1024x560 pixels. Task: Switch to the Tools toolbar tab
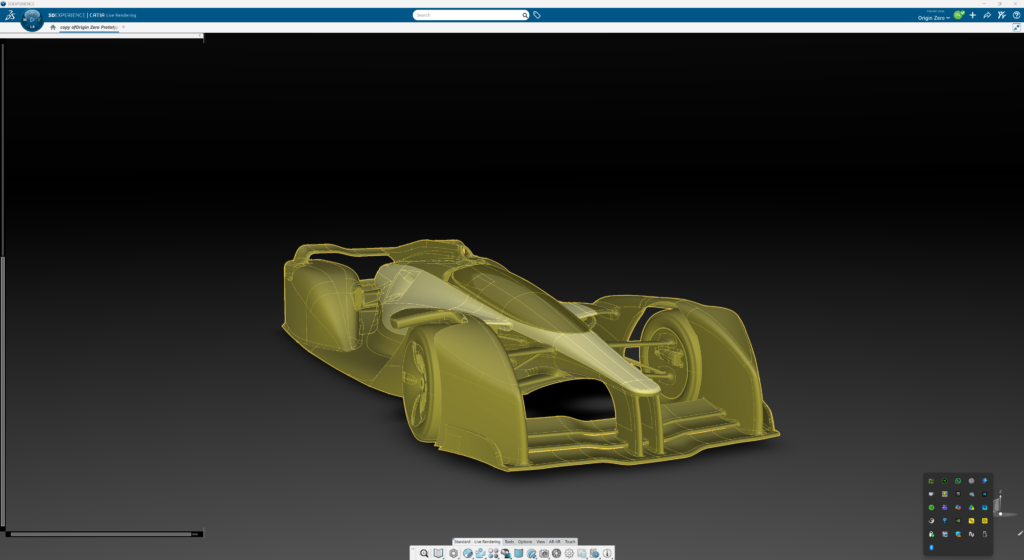509,542
